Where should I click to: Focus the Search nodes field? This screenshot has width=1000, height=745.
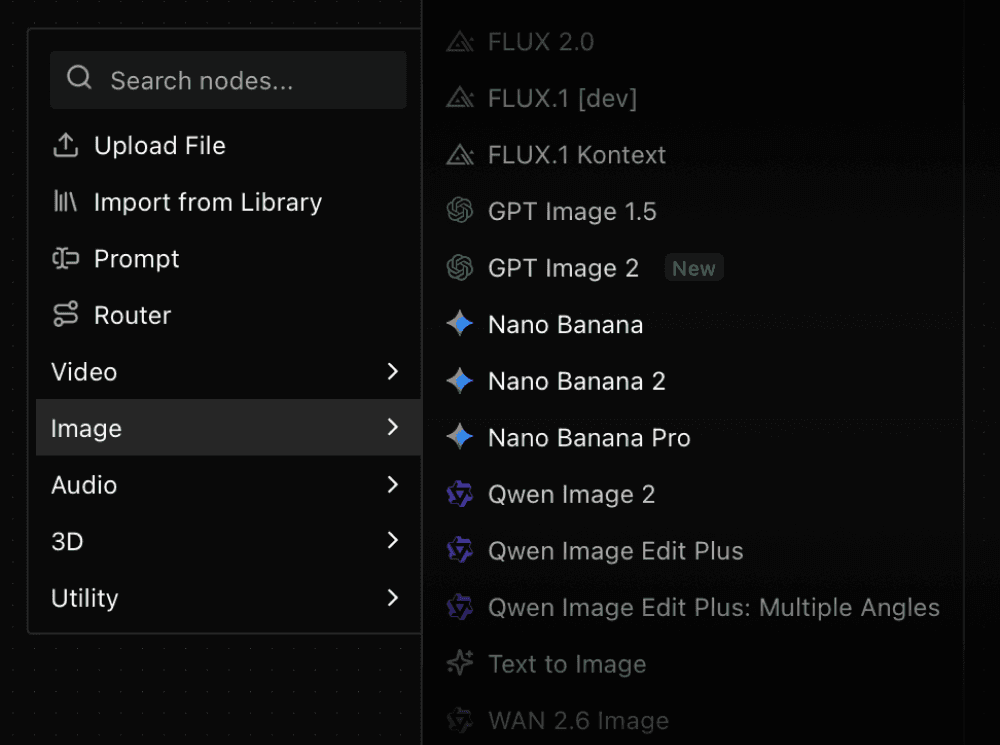click(x=228, y=80)
